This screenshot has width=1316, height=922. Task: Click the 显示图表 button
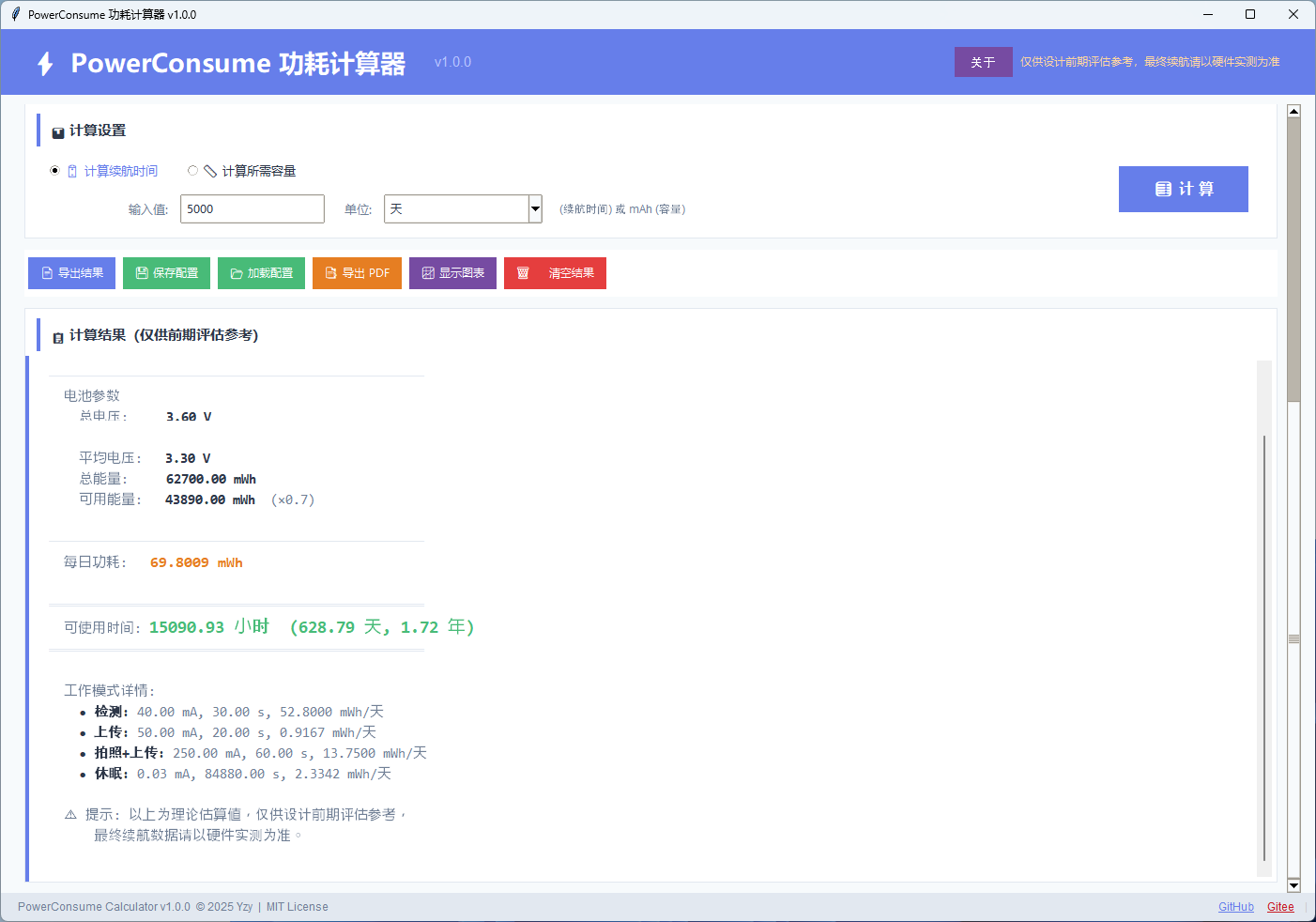pos(452,273)
